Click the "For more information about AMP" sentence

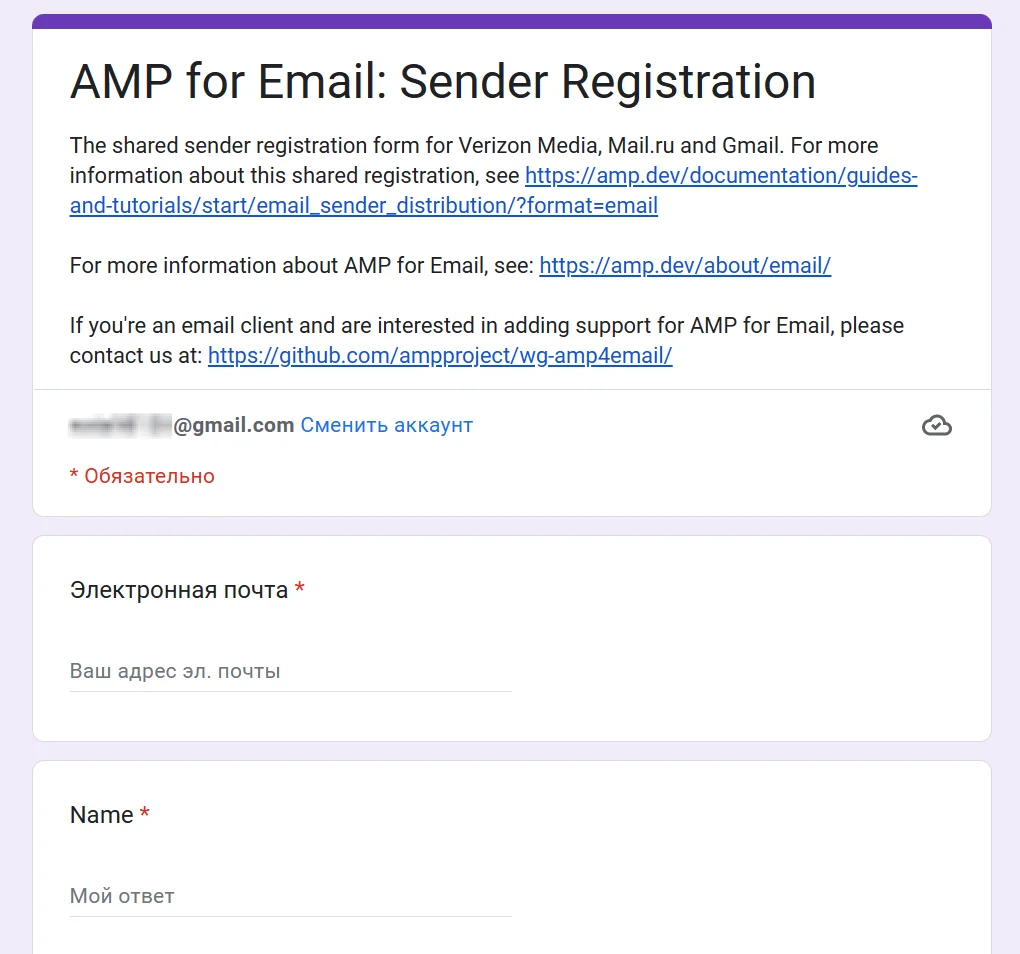pos(300,266)
